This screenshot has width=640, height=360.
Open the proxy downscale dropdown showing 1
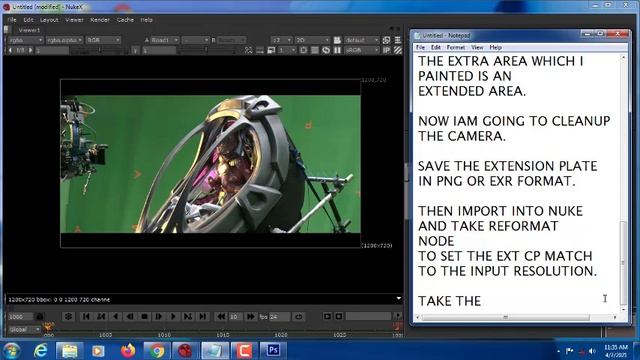click(x=287, y=50)
